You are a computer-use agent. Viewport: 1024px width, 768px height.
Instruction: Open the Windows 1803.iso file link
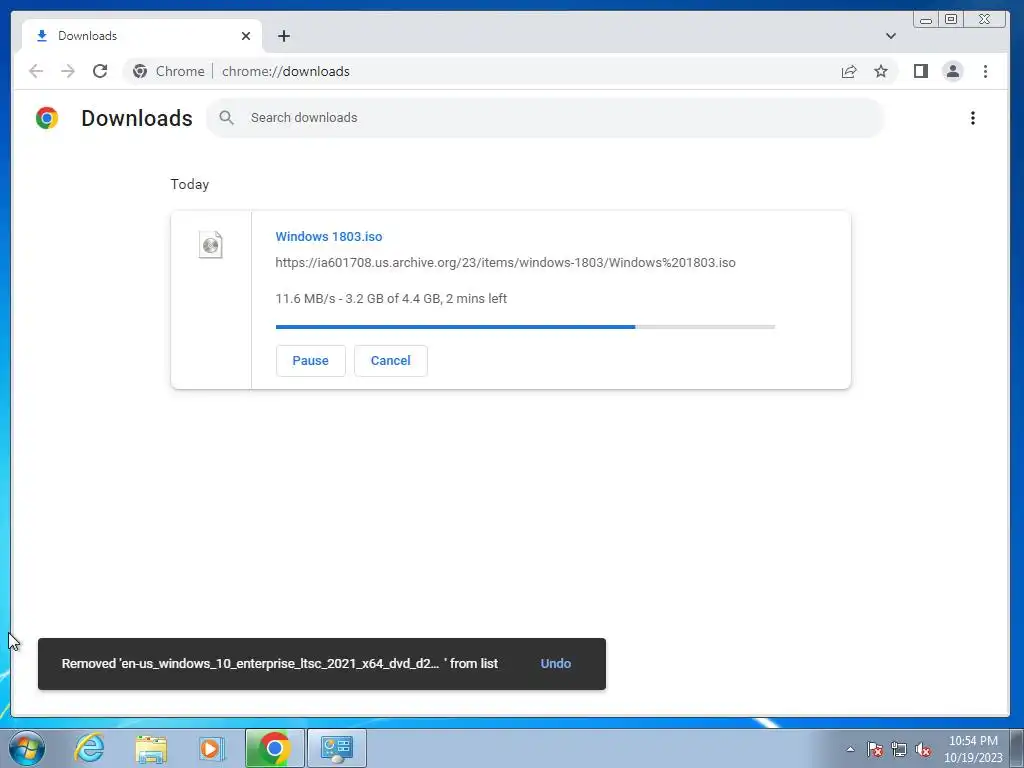click(328, 236)
